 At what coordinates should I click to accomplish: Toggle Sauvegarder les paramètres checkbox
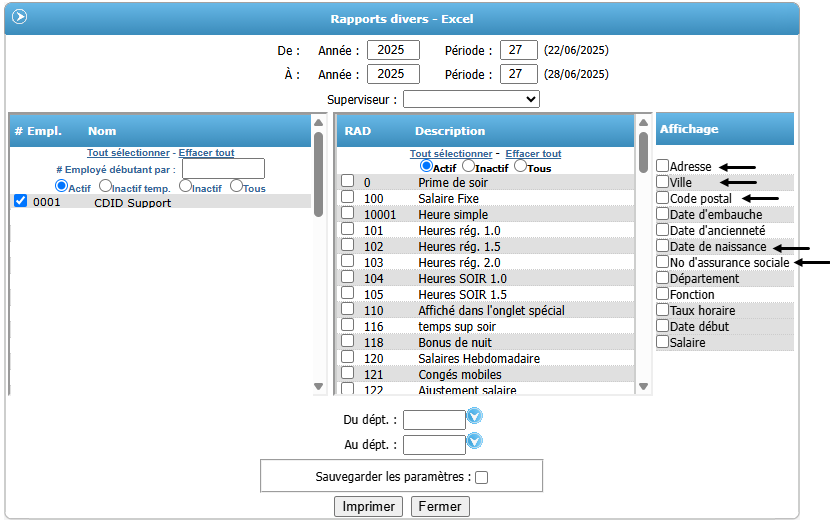tap(481, 478)
